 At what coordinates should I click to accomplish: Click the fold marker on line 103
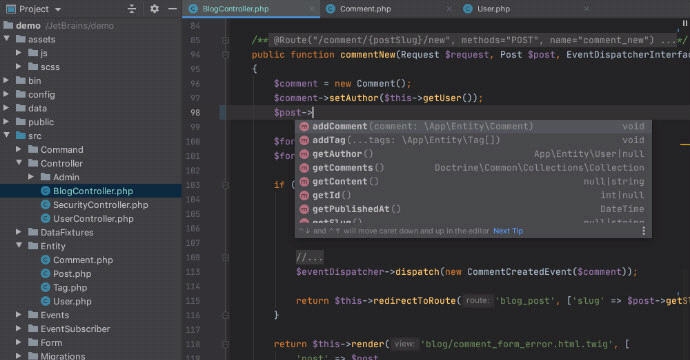(x=225, y=185)
